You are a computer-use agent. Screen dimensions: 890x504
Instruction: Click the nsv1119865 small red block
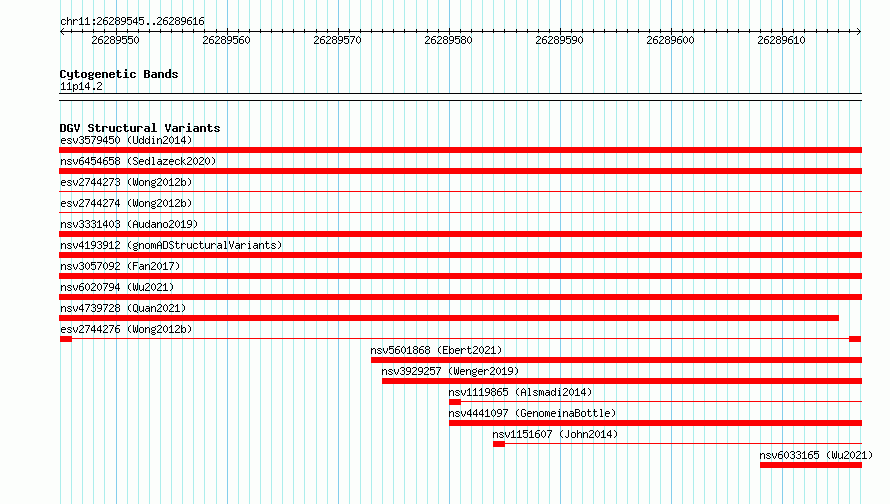click(x=455, y=402)
